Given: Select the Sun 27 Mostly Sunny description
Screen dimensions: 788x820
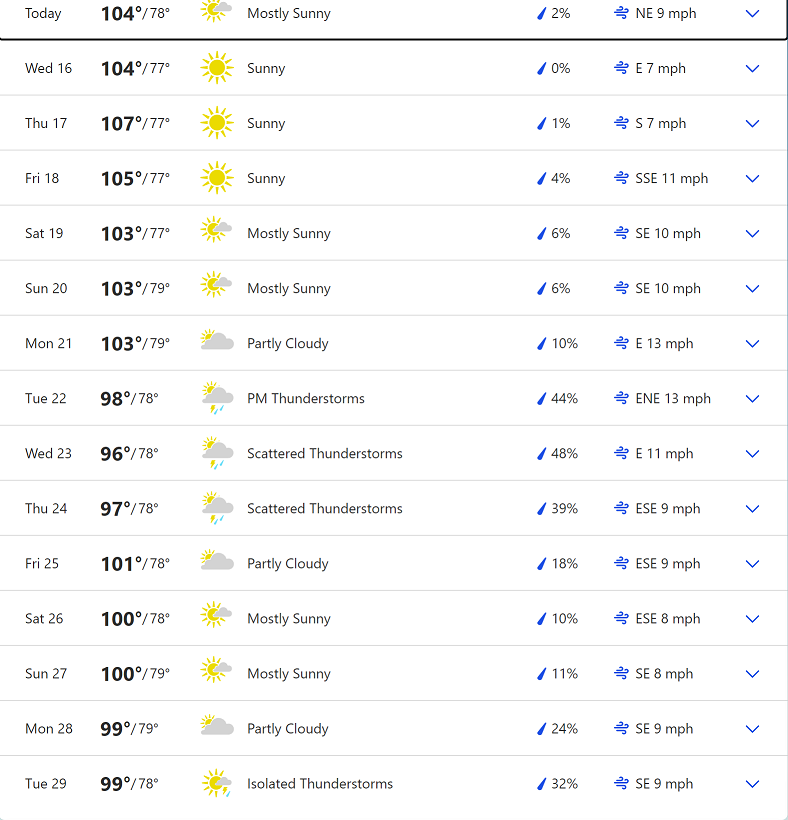Looking at the screenshot, I should [x=289, y=674].
